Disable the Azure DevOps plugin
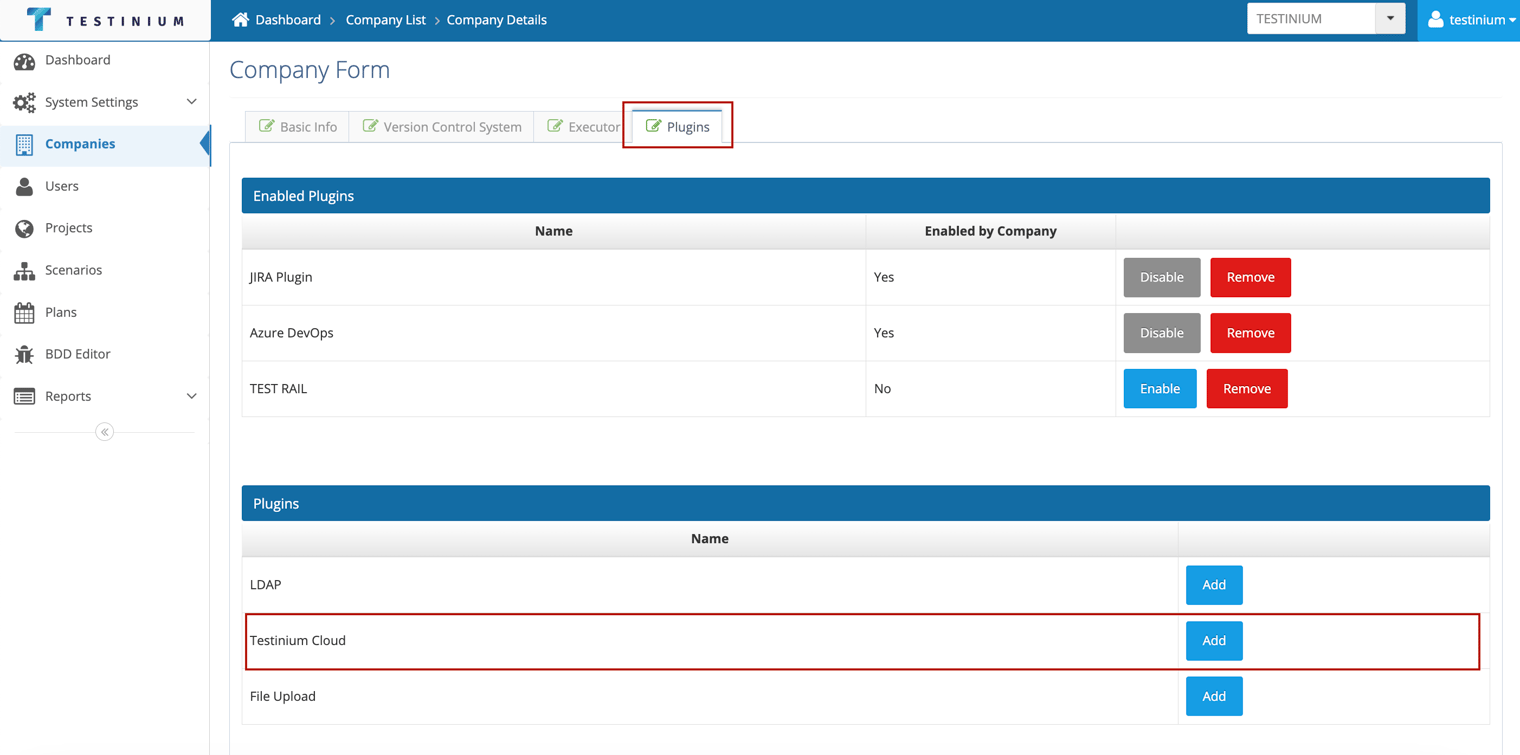This screenshot has width=1520, height=755. coord(1162,333)
